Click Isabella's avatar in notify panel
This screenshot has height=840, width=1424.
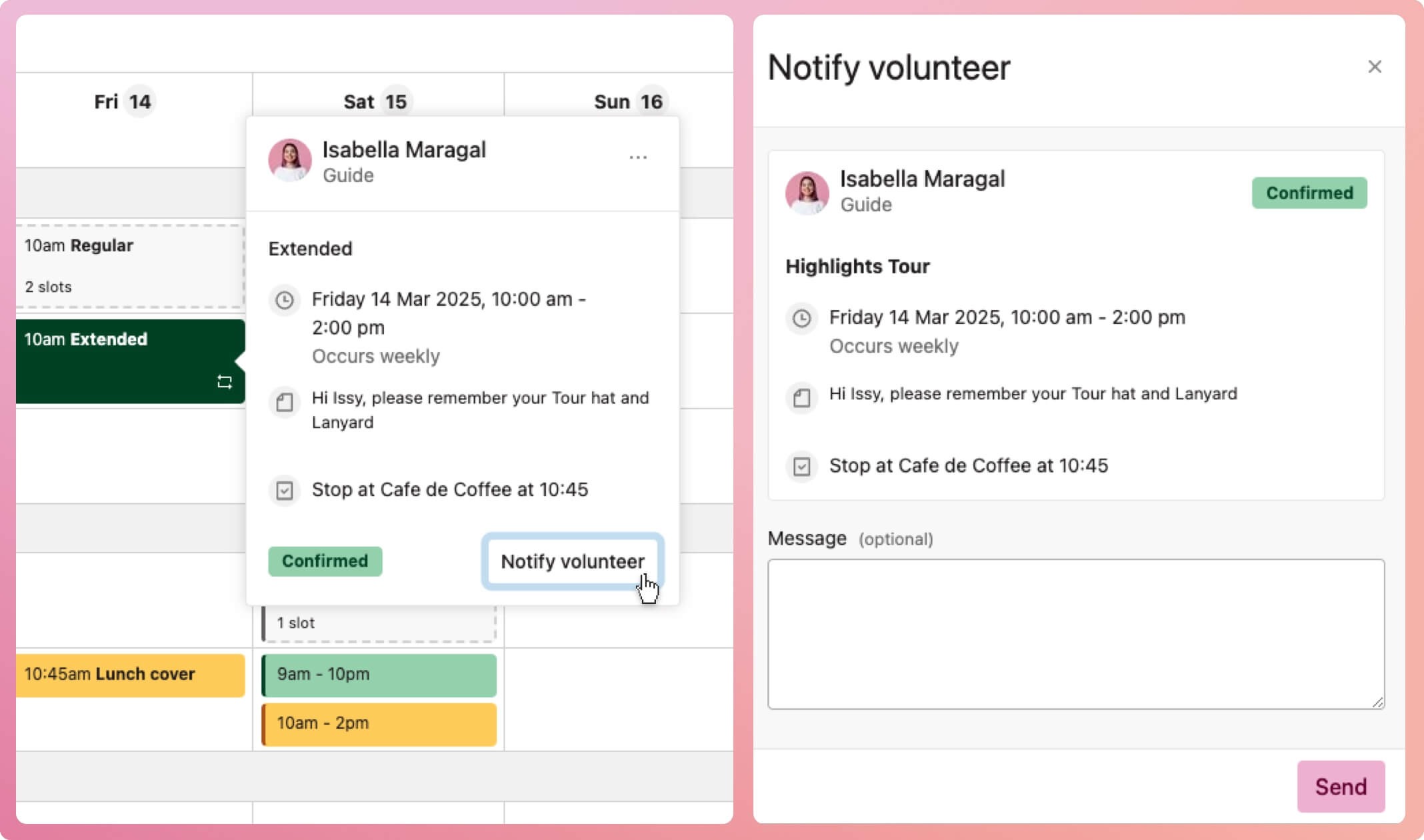pyautogui.click(x=807, y=193)
